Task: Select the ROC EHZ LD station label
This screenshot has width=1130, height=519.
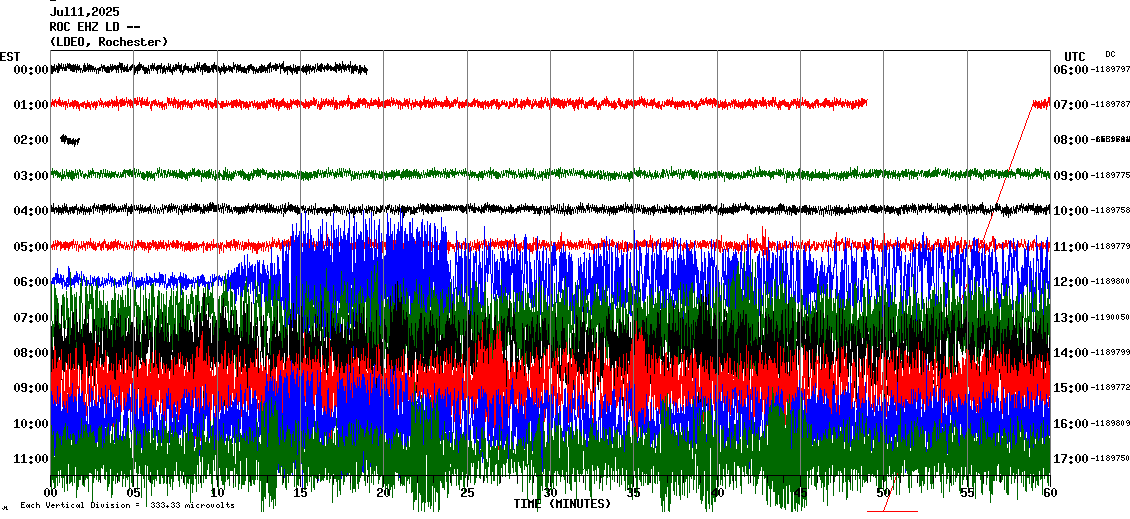Action: (x=92, y=27)
